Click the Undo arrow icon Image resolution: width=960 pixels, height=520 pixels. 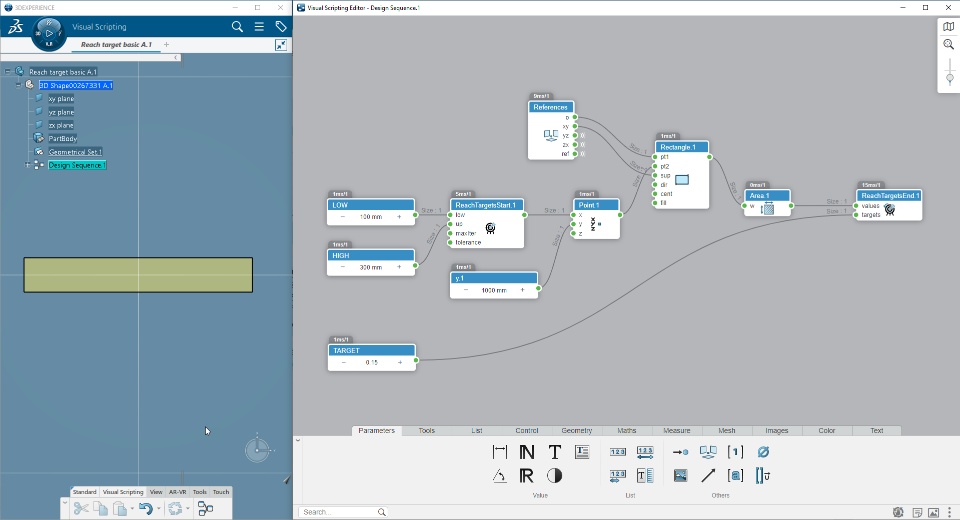(x=146, y=508)
